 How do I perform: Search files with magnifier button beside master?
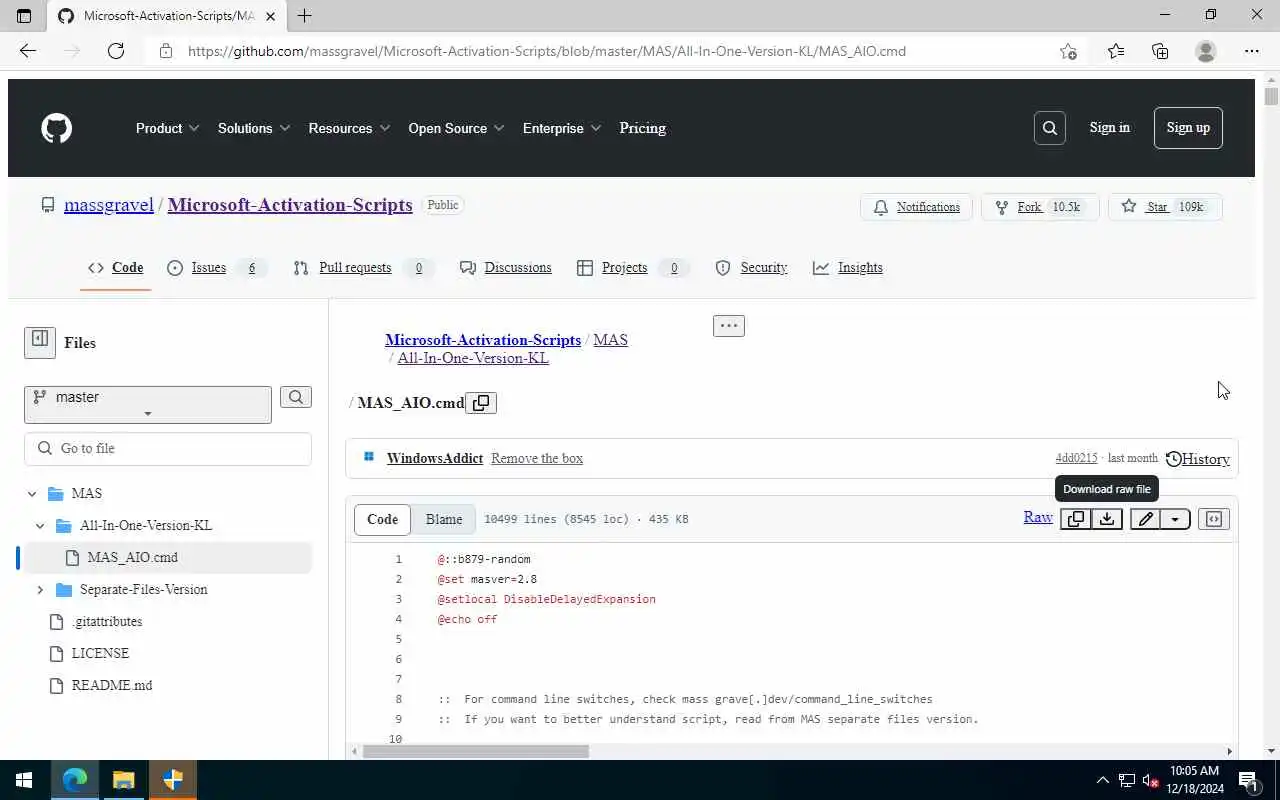[296, 397]
